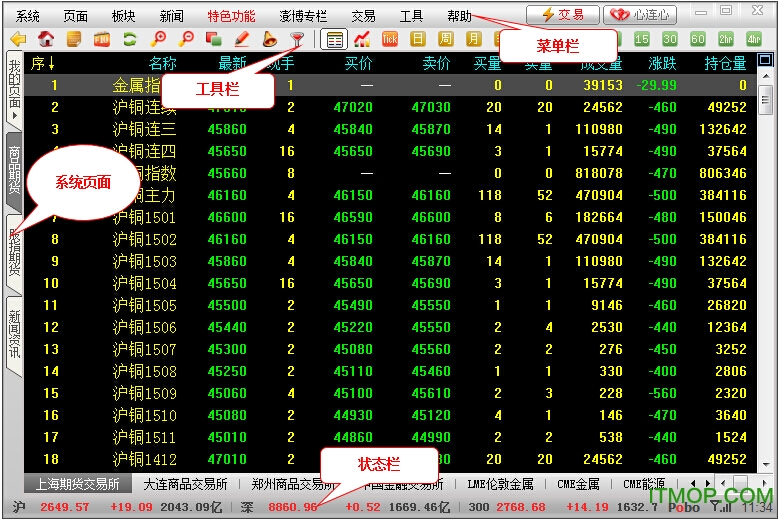Screen dimensions: 779x521
Task: Toggle the 15-minute period button
Action: coord(642,40)
